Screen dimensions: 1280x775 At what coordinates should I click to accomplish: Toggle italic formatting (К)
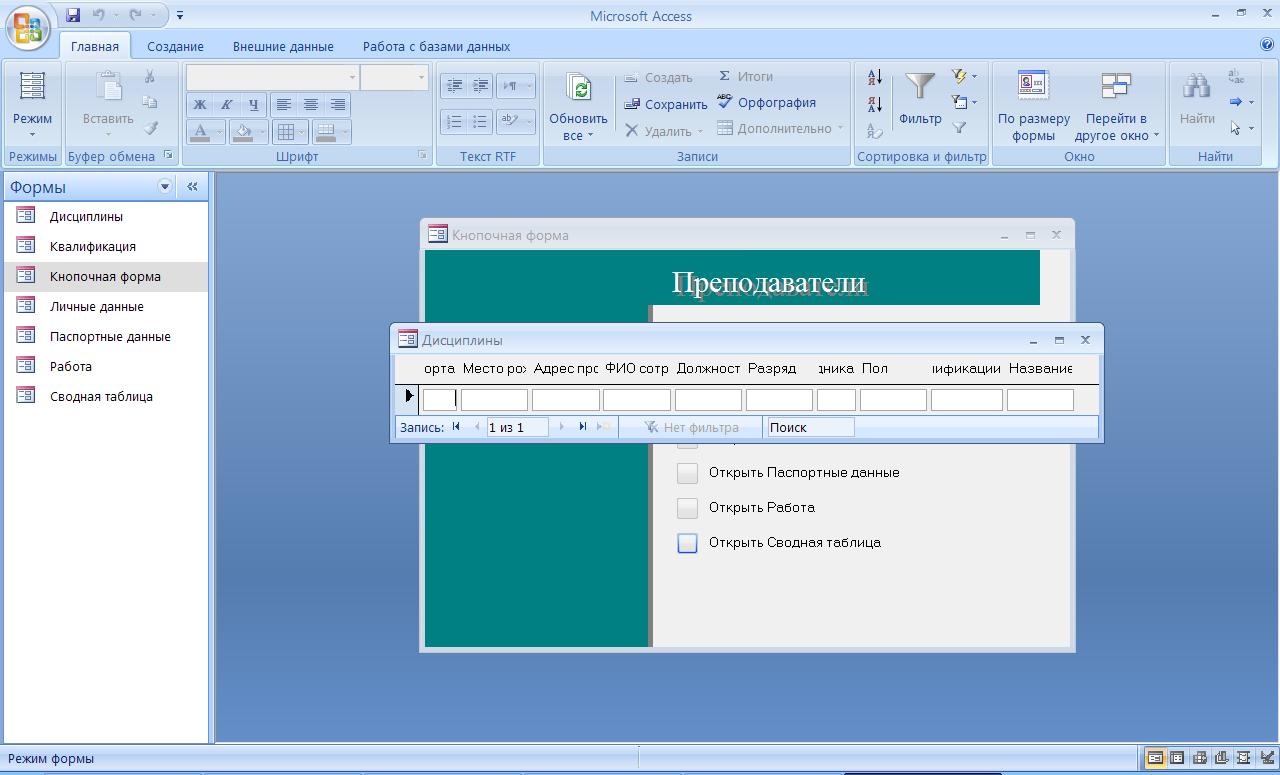point(227,104)
